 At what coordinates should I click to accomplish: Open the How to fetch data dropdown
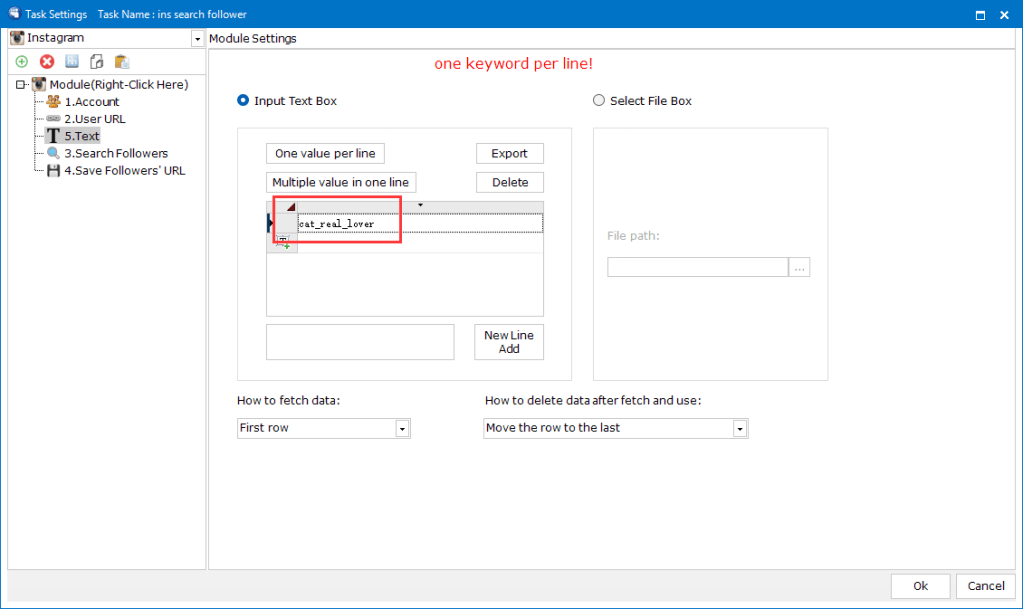pyautogui.click(x=402, y=429)
